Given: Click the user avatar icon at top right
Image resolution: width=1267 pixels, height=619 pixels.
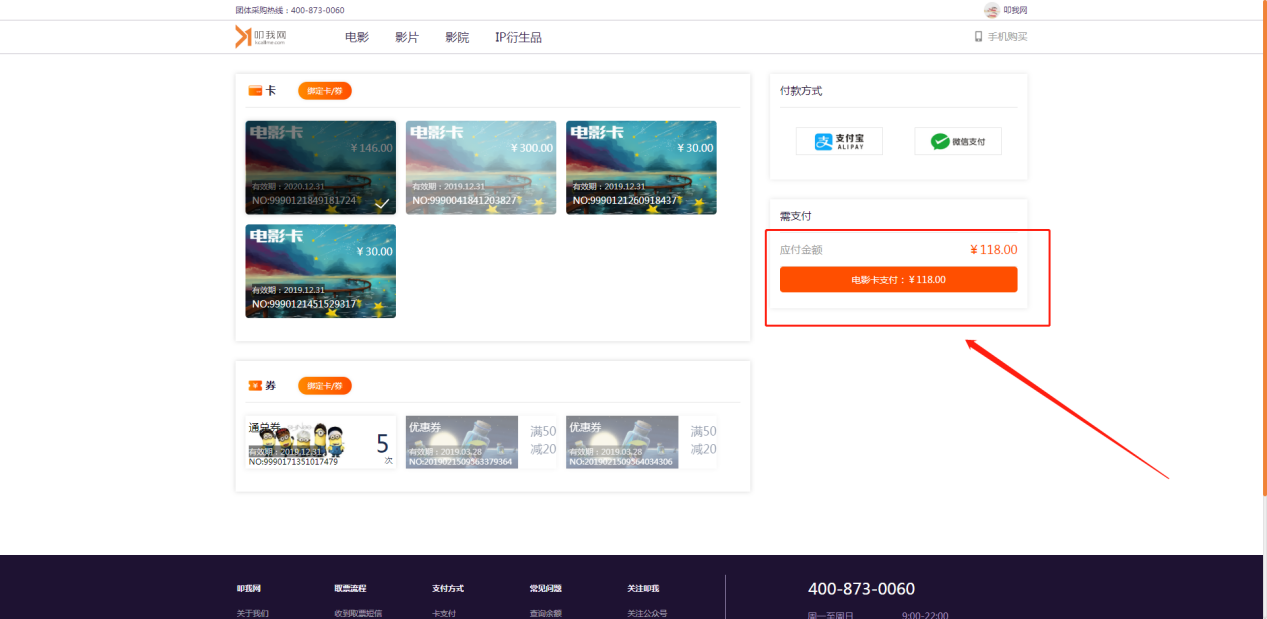Looking at the screenshot, I should 991,10.
